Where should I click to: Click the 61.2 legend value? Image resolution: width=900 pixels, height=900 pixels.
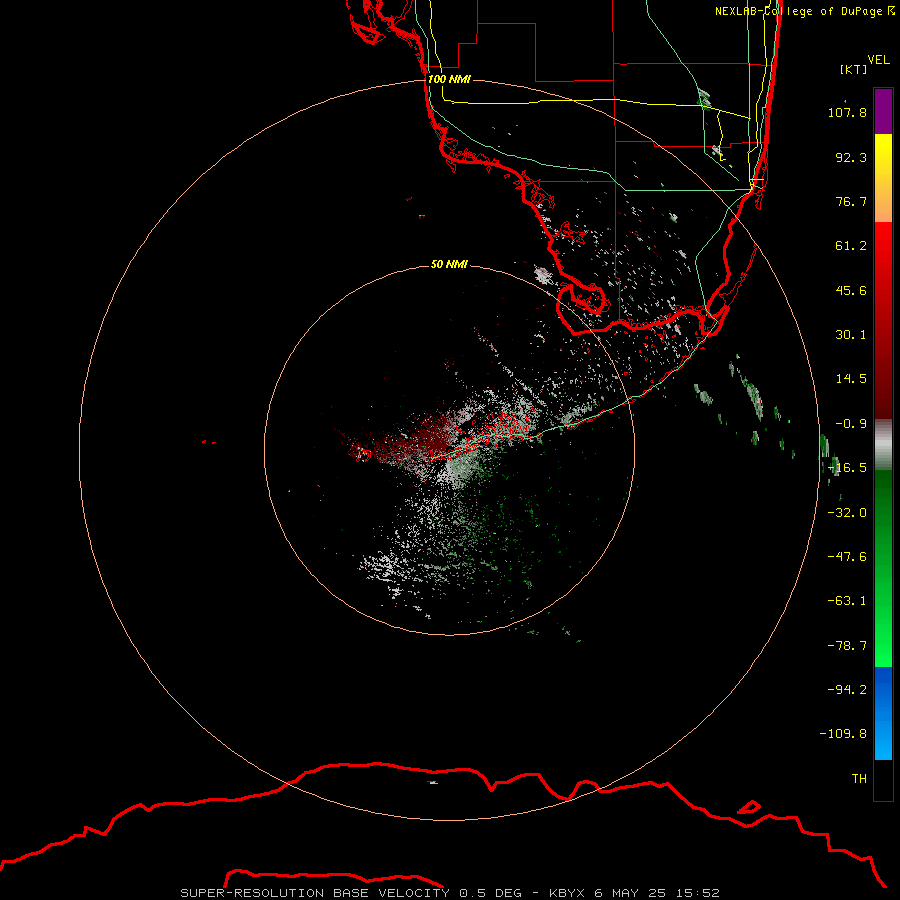[851, 246]
